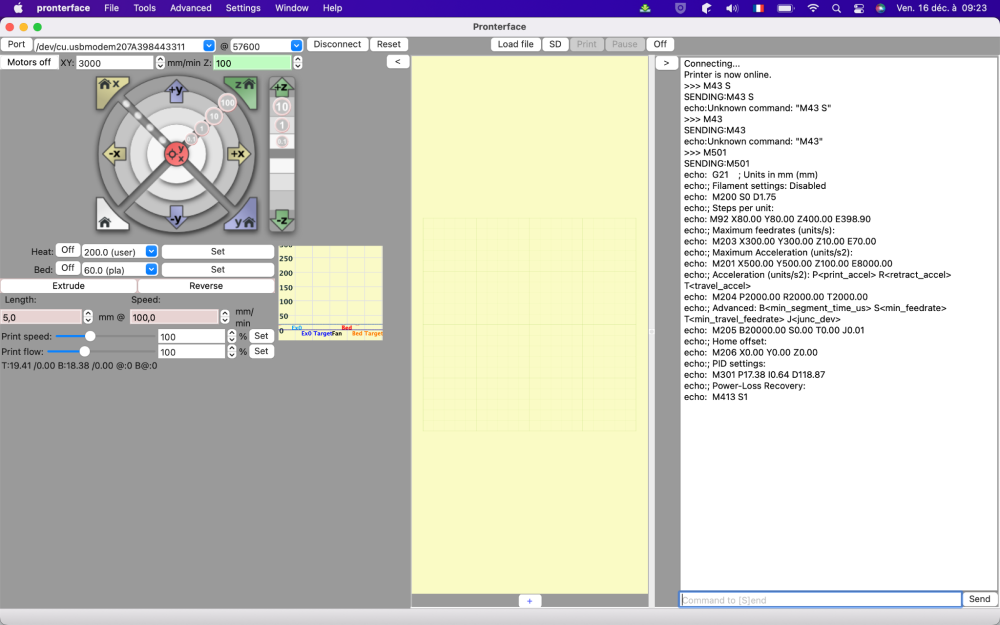The width and height of the screenshot is (1000, 625).
Task: Click the Motors off button
Action: [28, 62]
